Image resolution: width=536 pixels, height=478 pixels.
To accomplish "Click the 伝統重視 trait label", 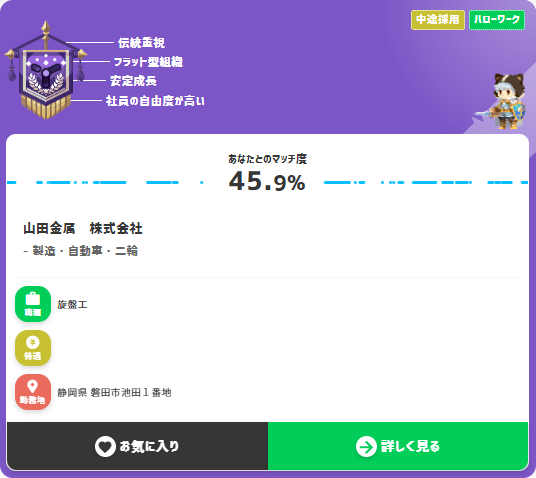I will tap(141, 43).
